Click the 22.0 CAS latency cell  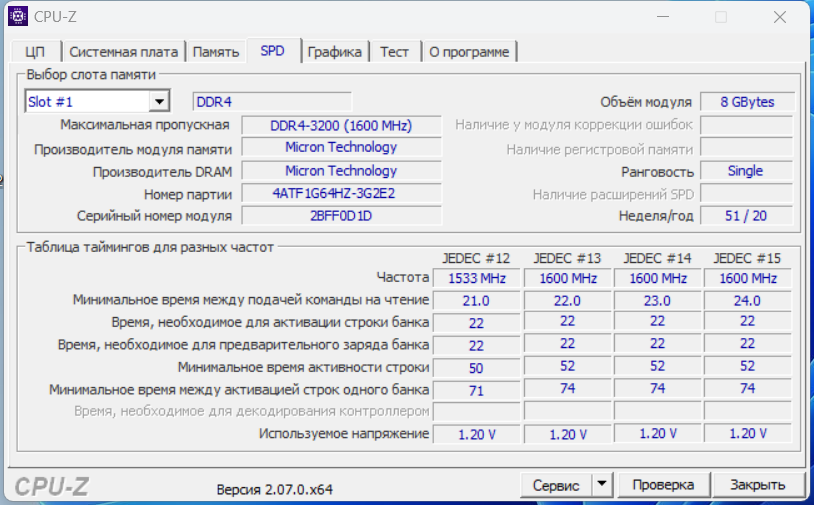tap(567, 301)
